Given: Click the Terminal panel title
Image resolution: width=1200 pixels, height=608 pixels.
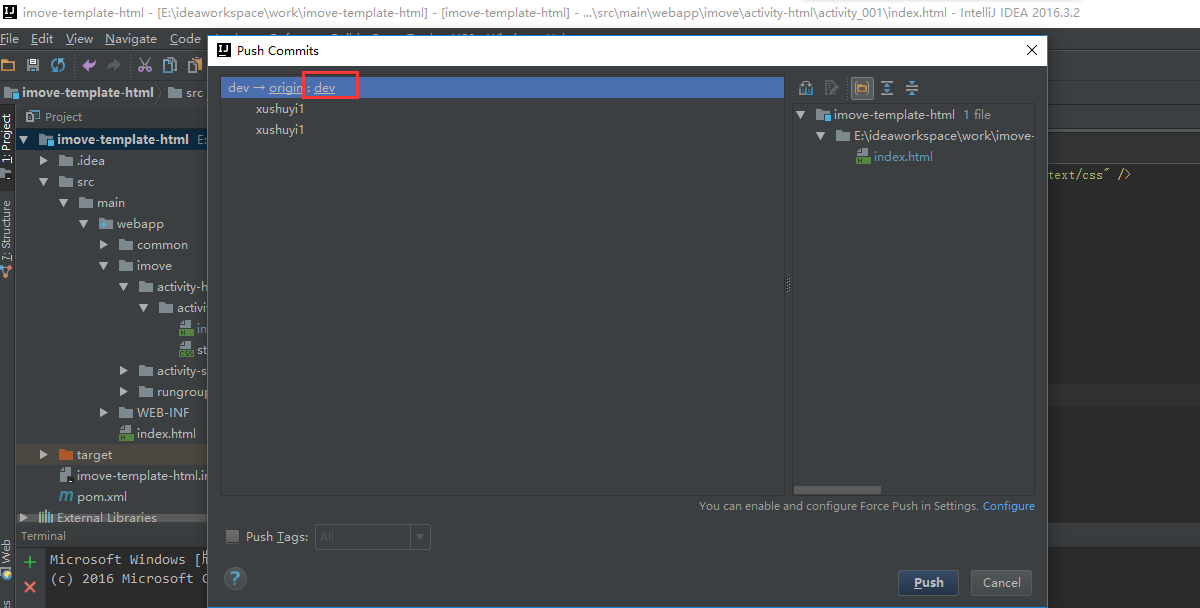Looking at the screenshot, I should pyautogui.click(x=43, y=537).
